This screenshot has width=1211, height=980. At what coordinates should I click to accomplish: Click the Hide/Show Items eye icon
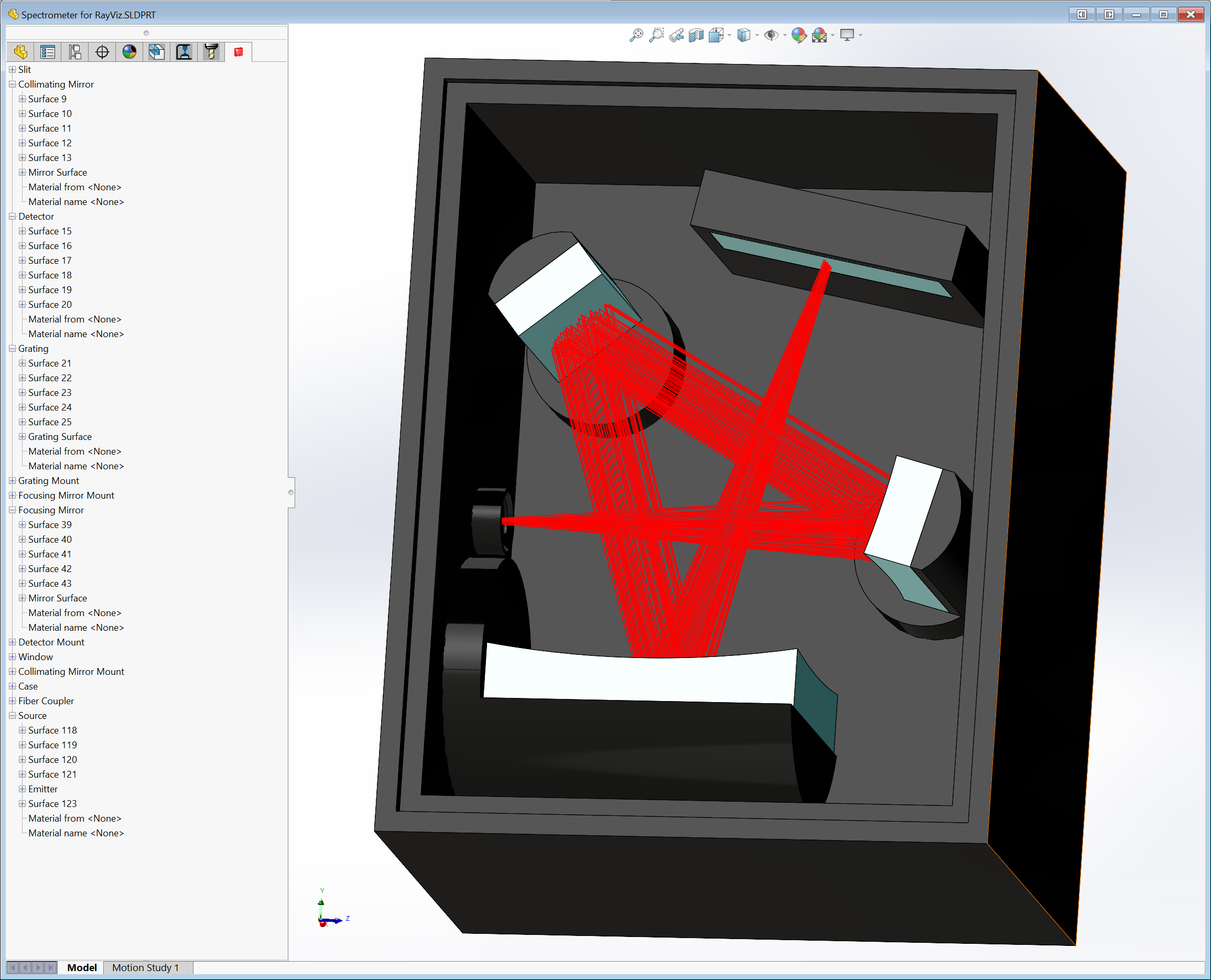[x=771, y=36]
